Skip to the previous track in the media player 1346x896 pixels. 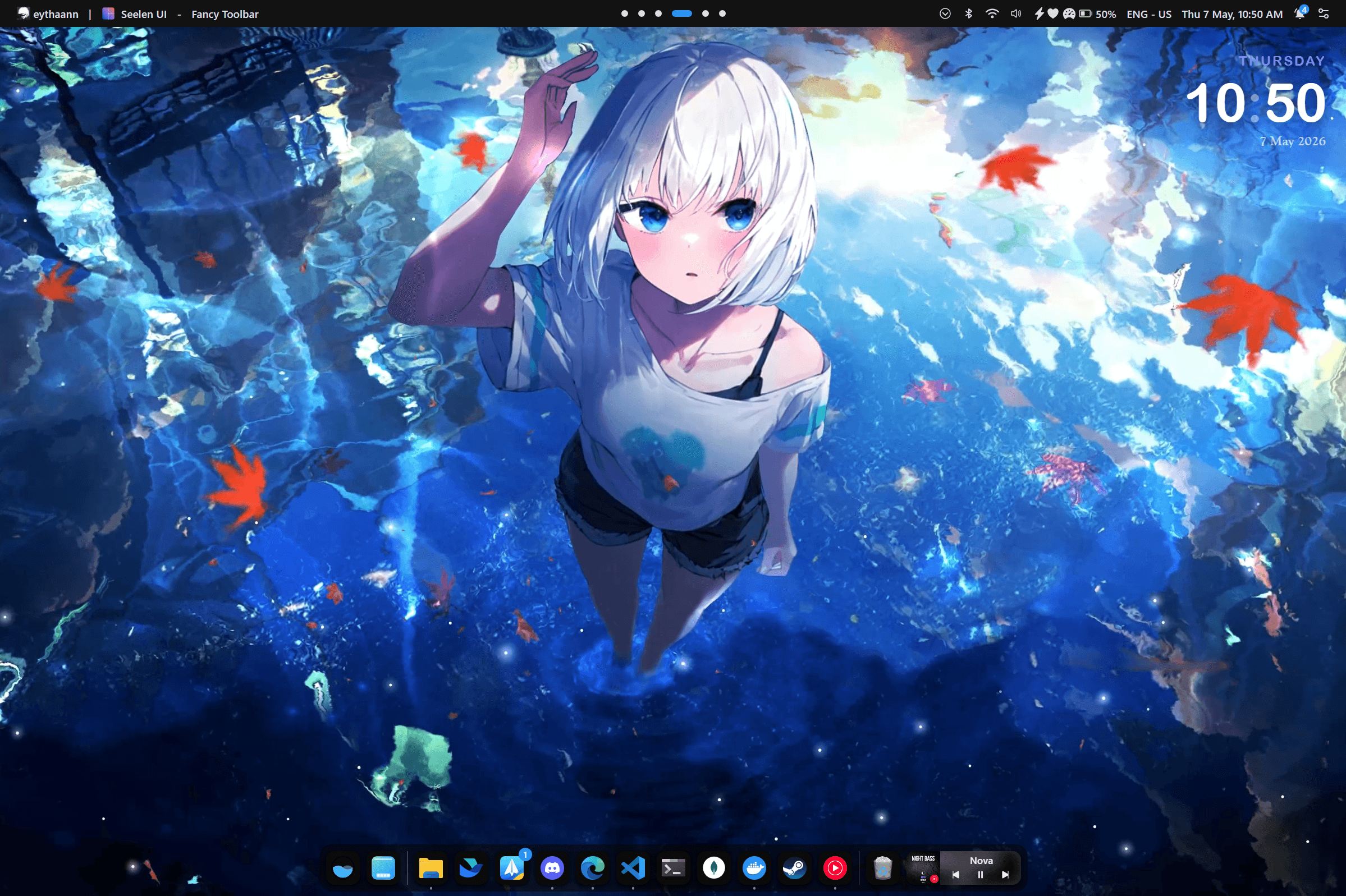(x=956, y=875)
